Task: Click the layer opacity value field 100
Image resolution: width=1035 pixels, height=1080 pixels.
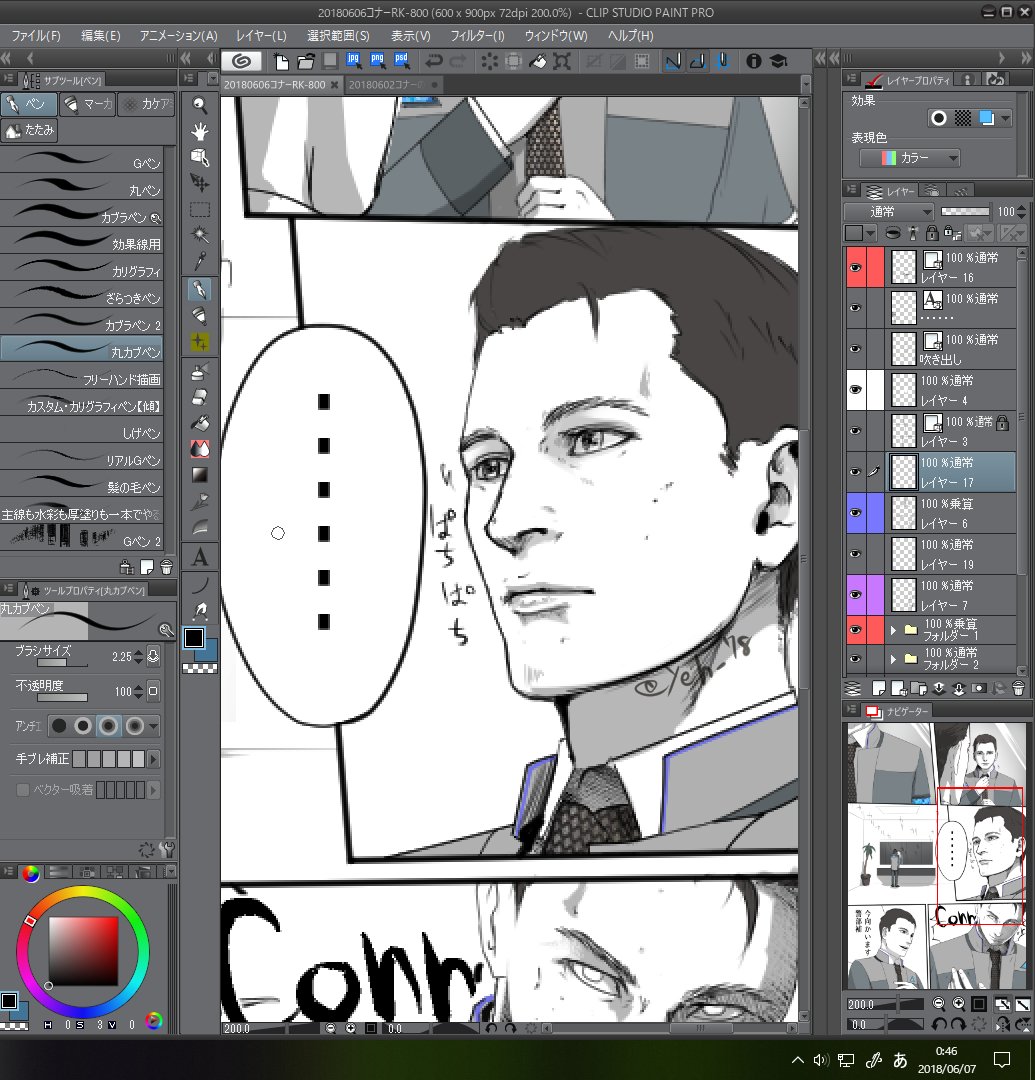Action: 1005,211
